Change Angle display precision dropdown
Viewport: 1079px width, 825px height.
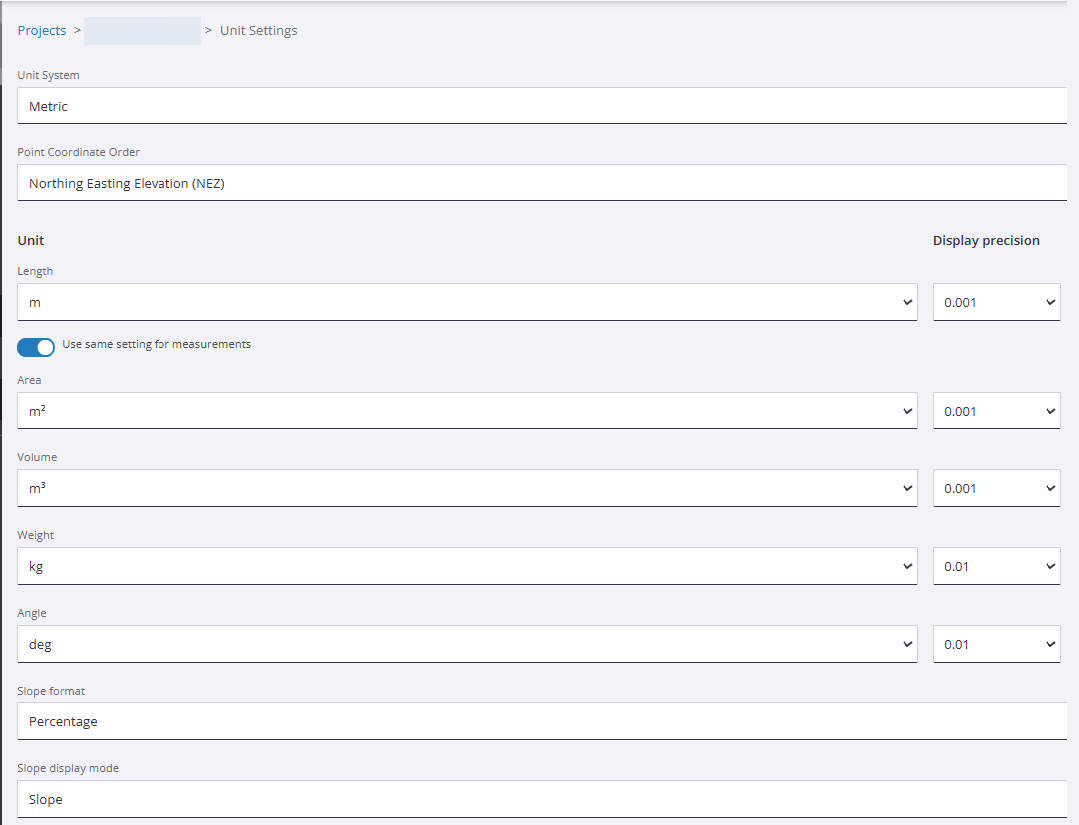pos(996,644)
